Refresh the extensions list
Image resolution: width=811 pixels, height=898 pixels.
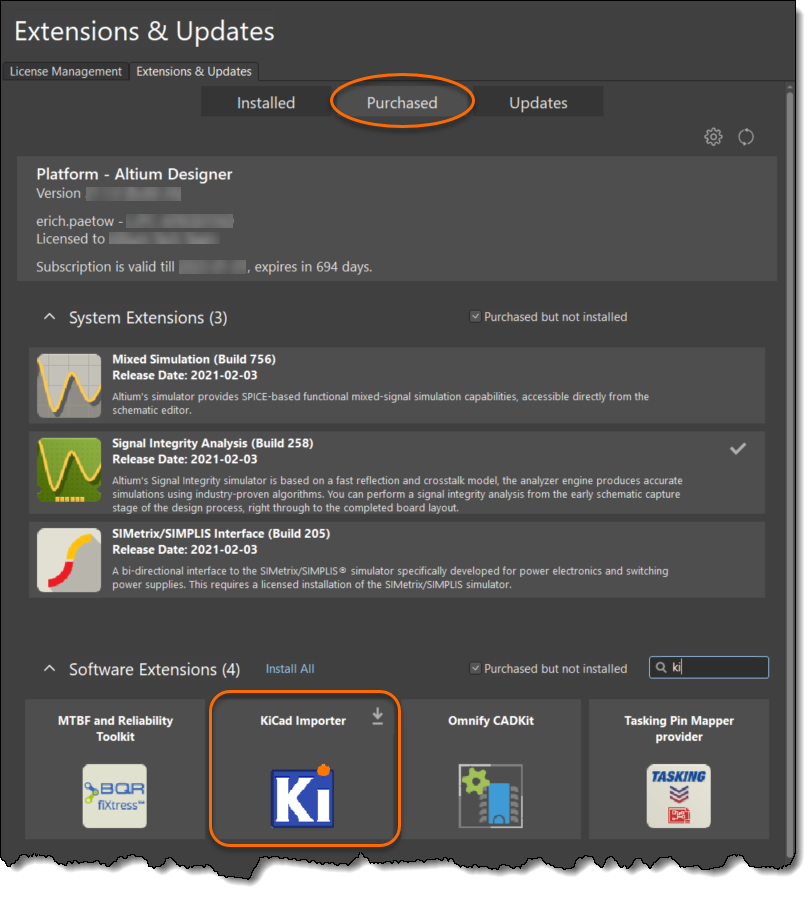(746, 137)
